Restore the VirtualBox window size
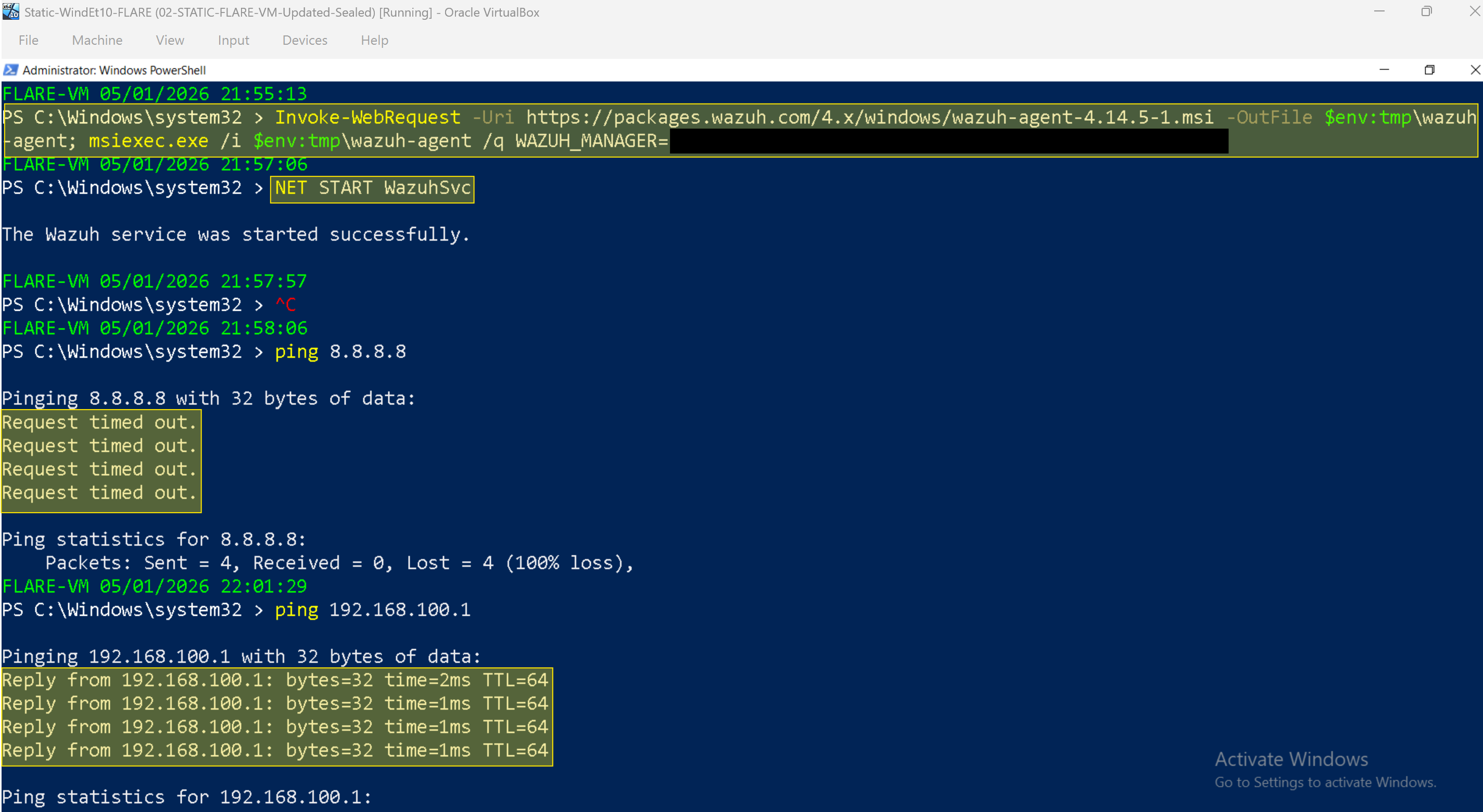This screenshot has width=1483, height=812. pos(1426,11)
